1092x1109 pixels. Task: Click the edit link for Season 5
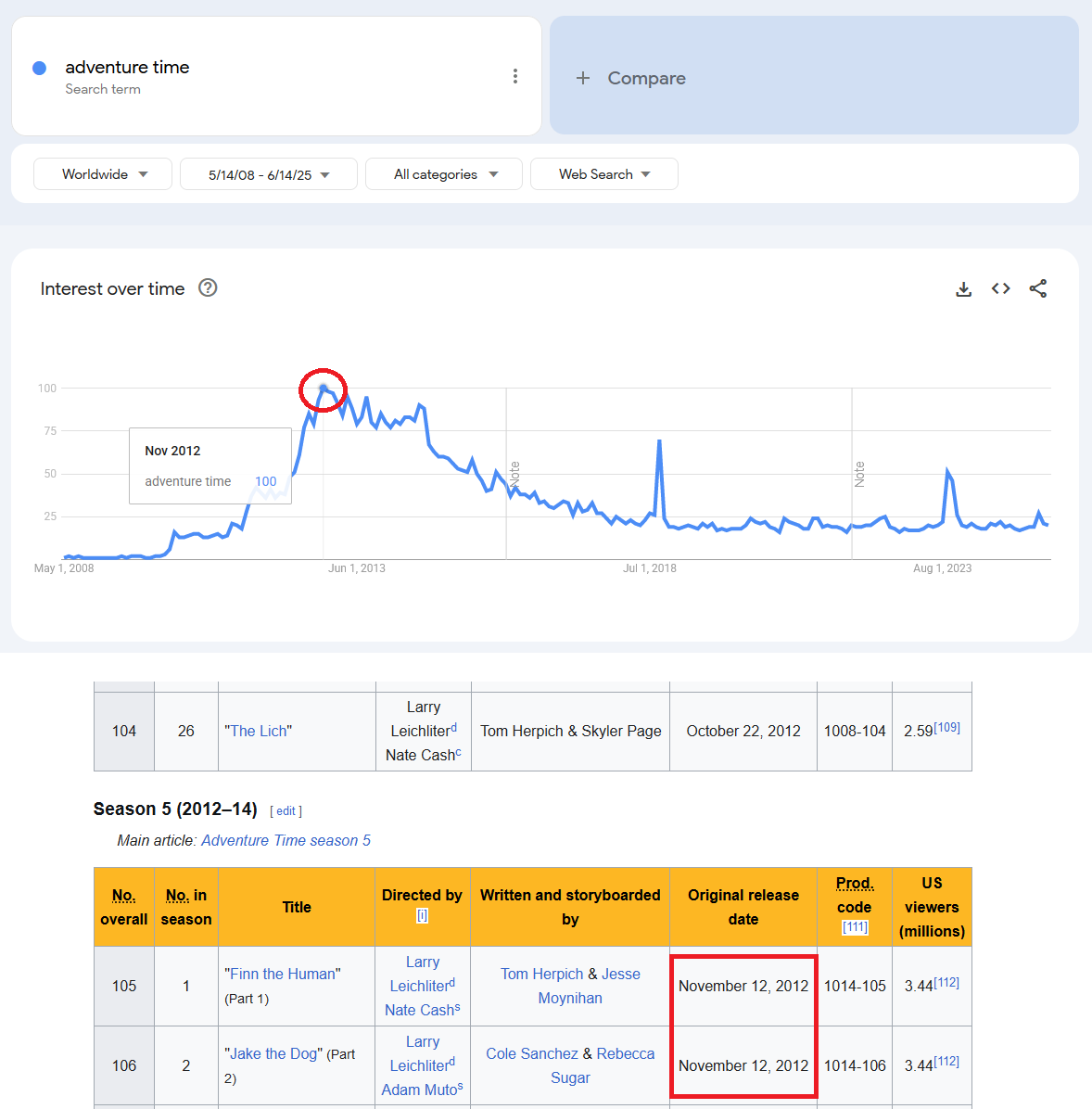[x=286, y=811]
